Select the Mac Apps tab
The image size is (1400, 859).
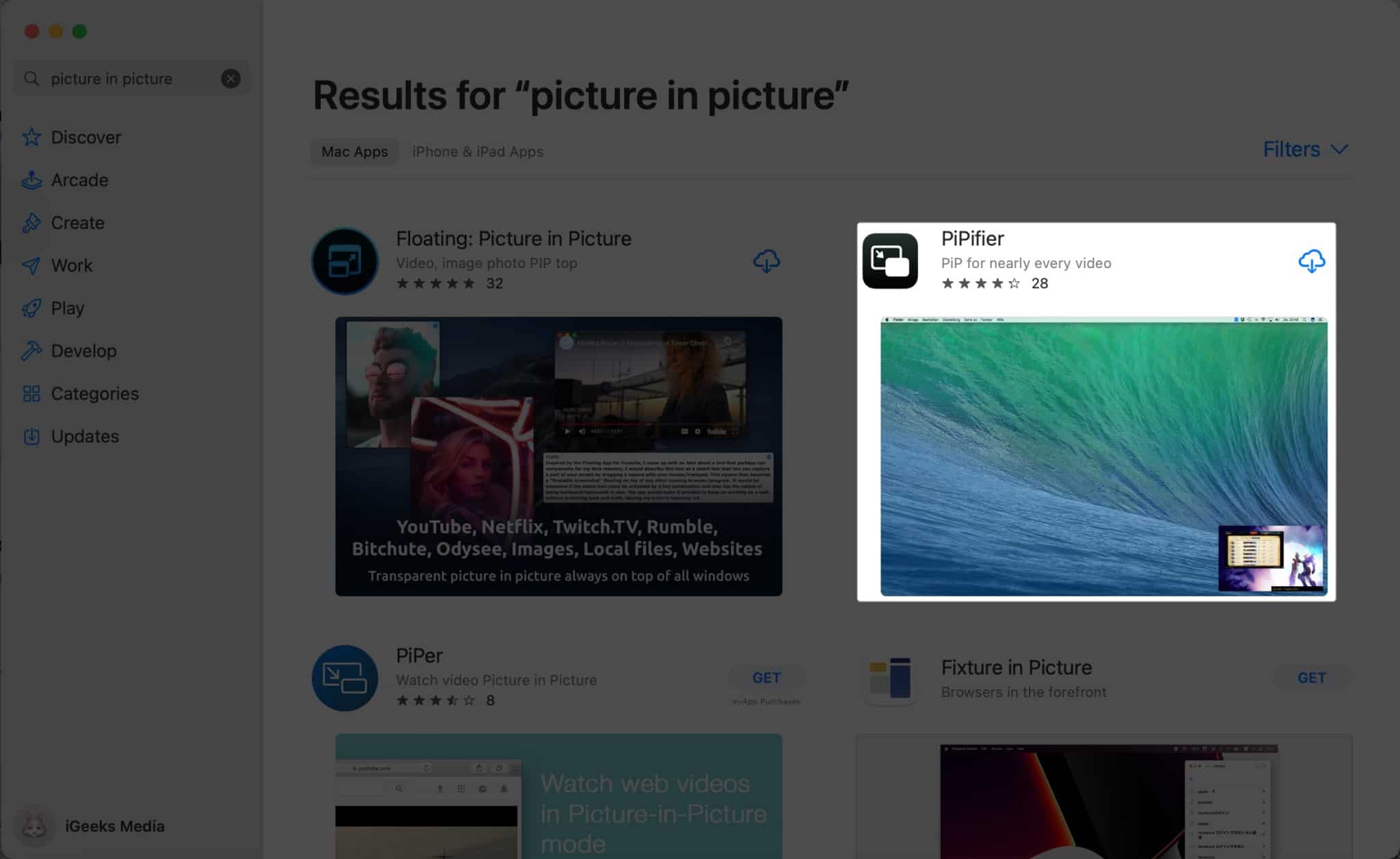(x=353, y=151)
